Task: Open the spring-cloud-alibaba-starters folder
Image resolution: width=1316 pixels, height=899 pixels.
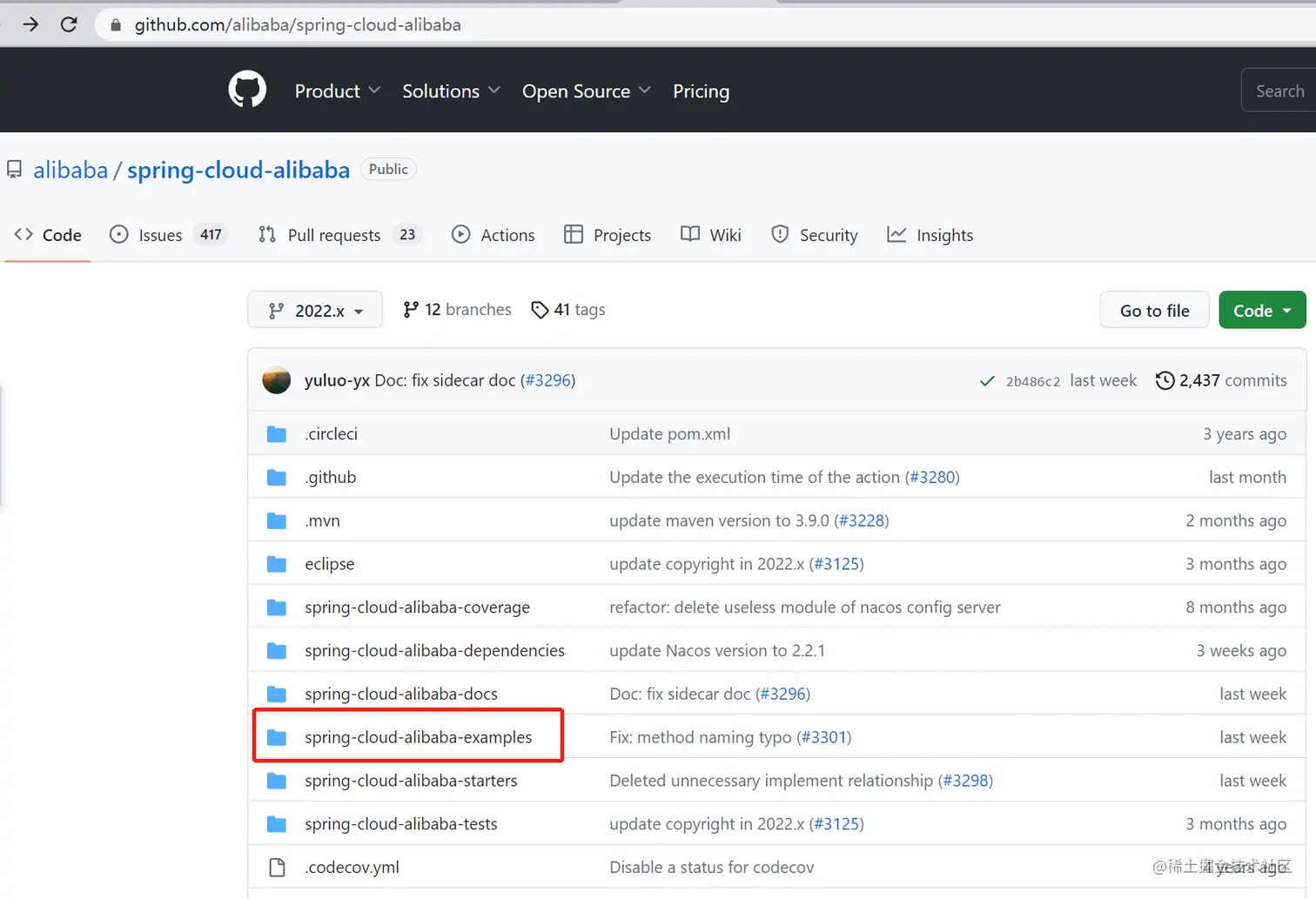Action: [411, 781]
